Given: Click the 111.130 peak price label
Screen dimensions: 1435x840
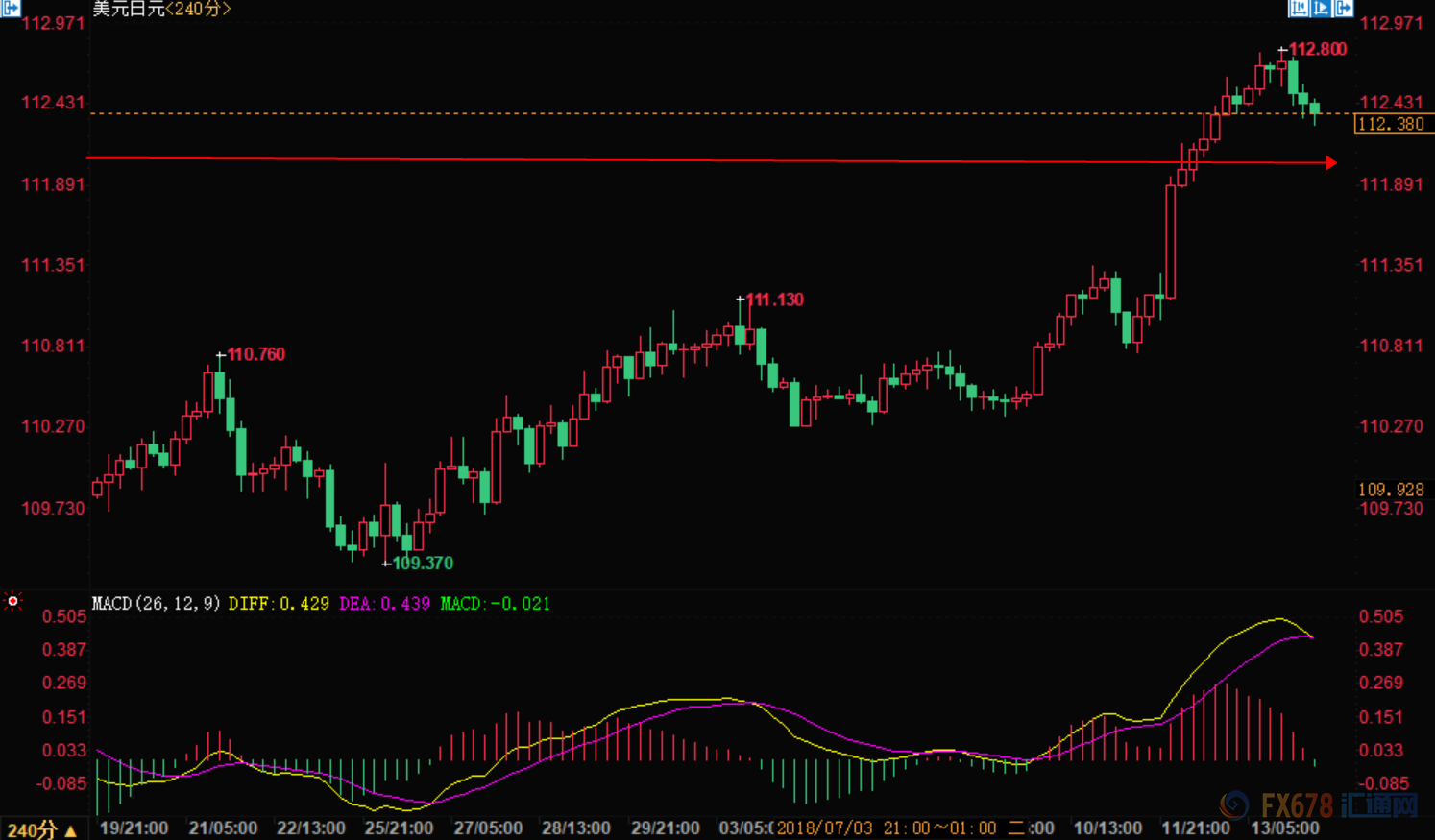Looking at the screenshot, I should tap(774, 300).
